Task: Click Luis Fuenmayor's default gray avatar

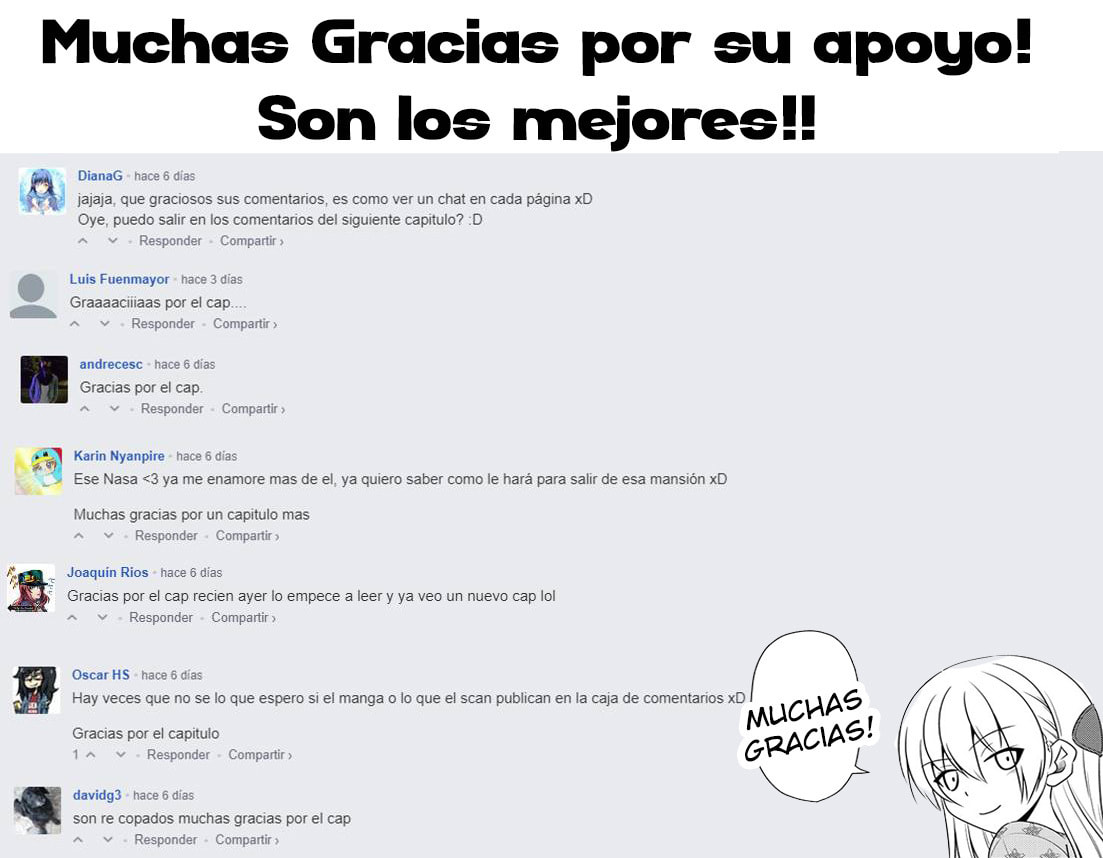Action: pyautogui.click(x=33, y=295)
